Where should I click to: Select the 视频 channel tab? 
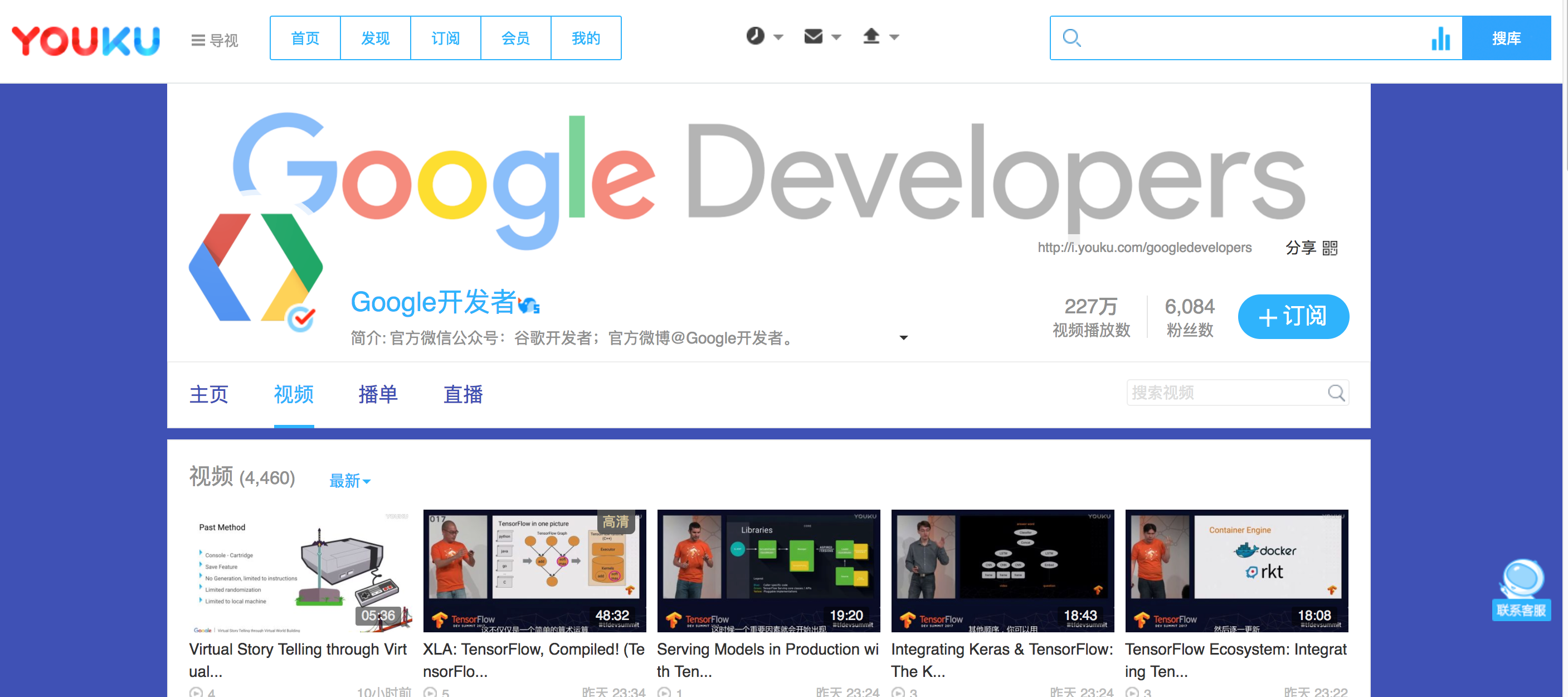coord(294,394)
